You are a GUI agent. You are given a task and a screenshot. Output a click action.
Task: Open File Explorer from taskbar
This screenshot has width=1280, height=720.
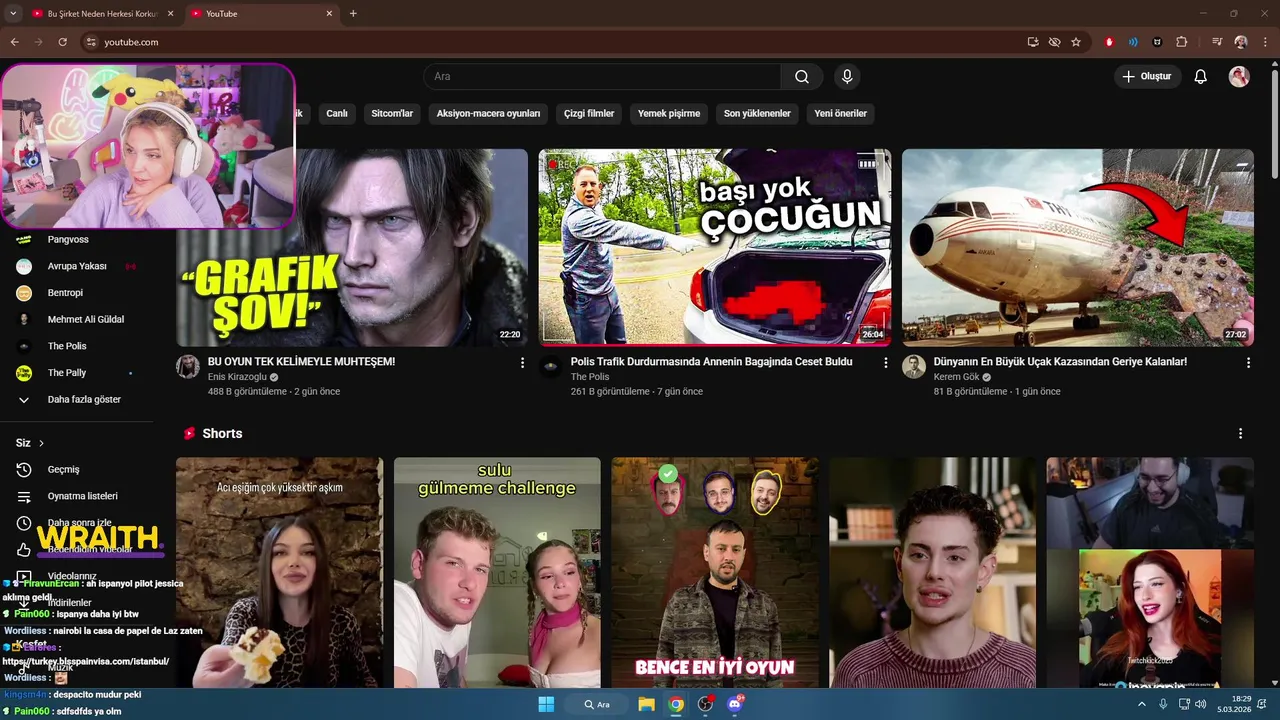(x=646, y=704)
